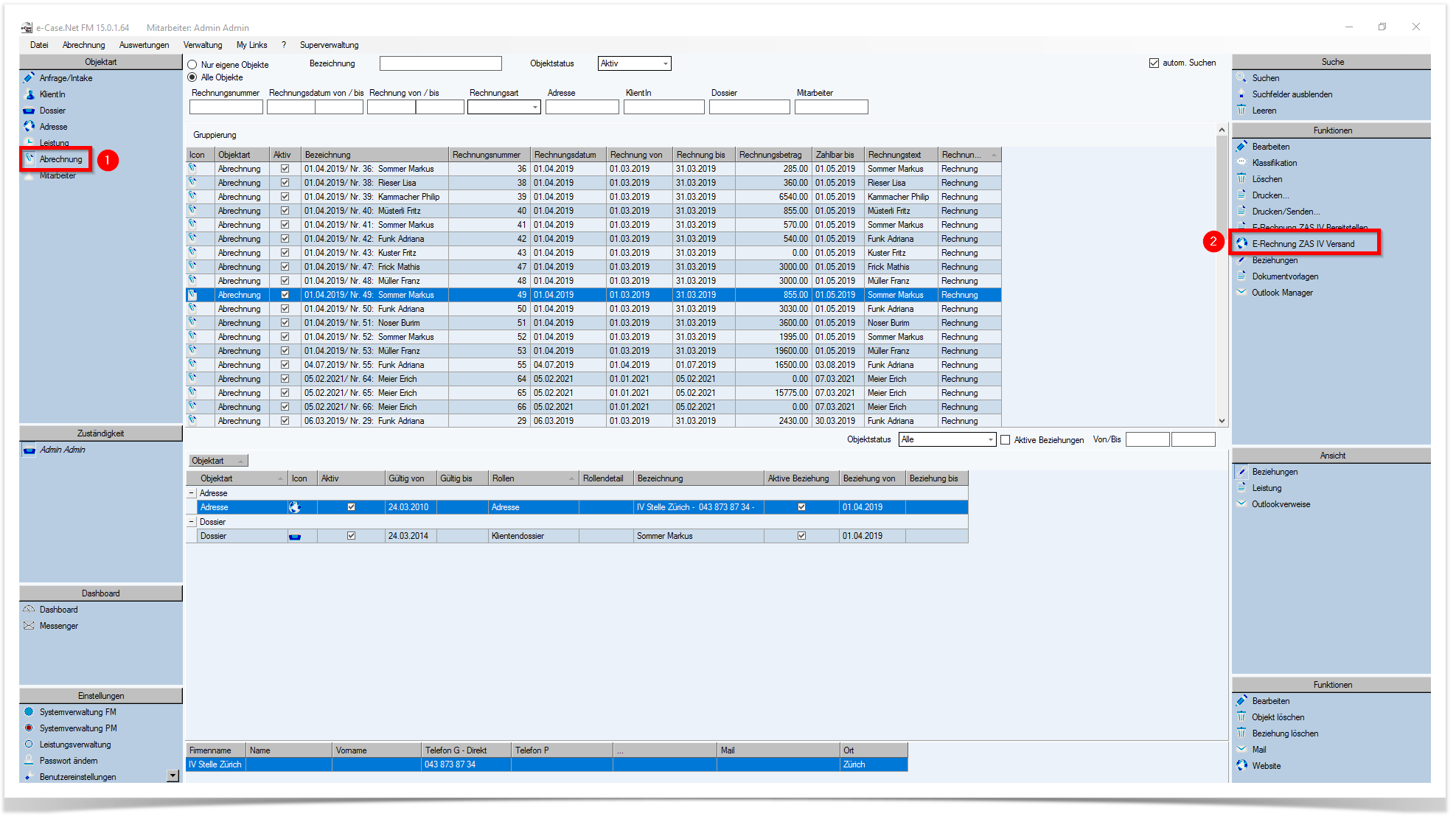Click the Outlook Manager mail icon
Screen dimensions: 1456x819
(x=1241, y=293)
